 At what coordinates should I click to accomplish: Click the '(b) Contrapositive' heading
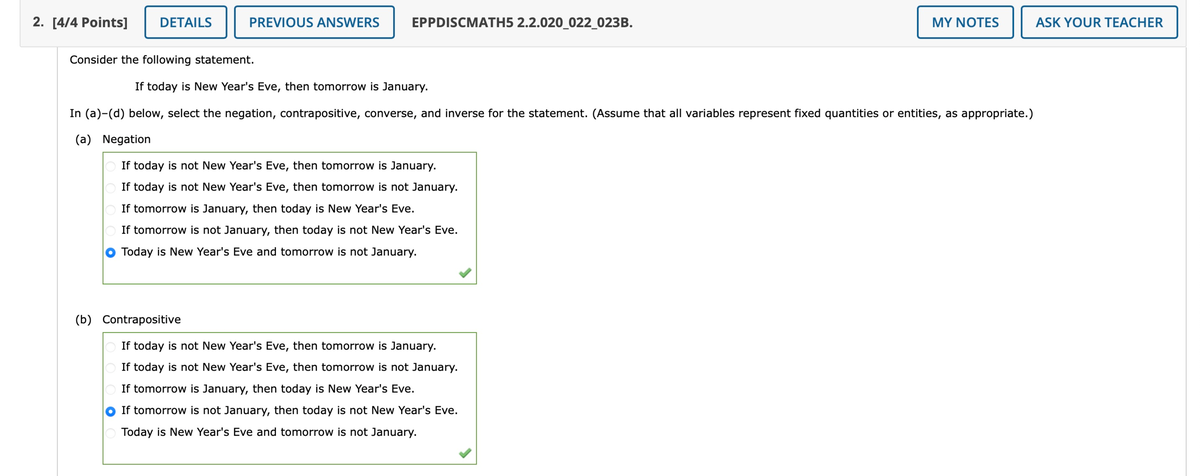(x=128, y=319)
